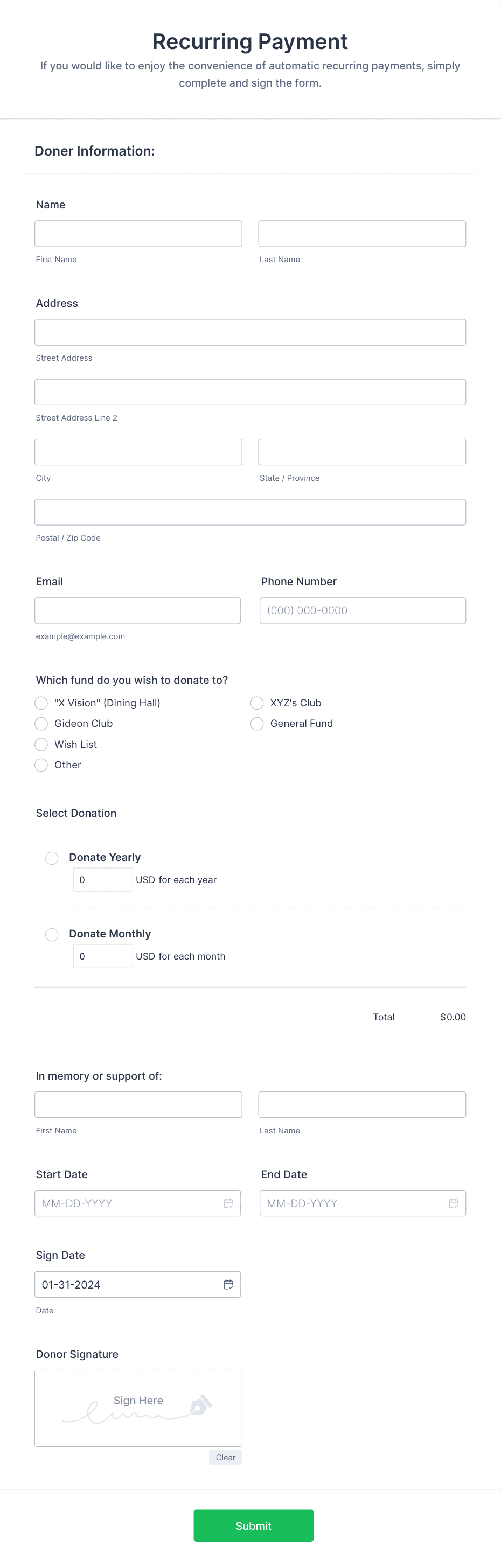Image resolution: width=501 pixels, height=1568 pixels.
Task: Click the First Name field under Name
Action: tap(138, 233)
